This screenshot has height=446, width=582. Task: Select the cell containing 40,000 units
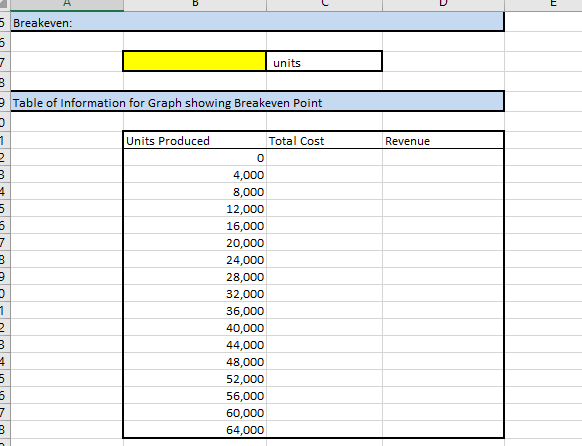(195, 327)
